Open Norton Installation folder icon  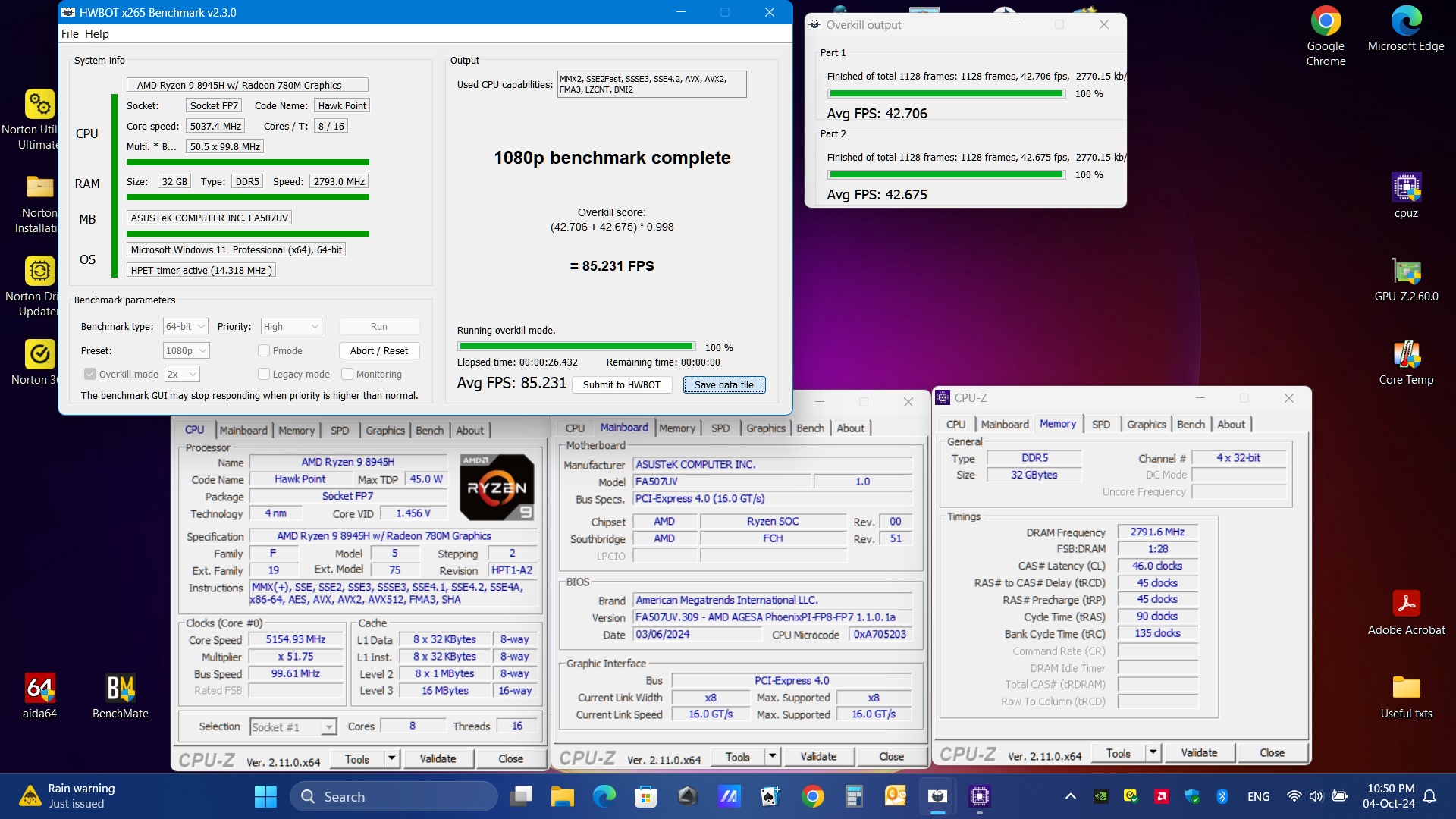pyautogui.click(x=39, y=203)
